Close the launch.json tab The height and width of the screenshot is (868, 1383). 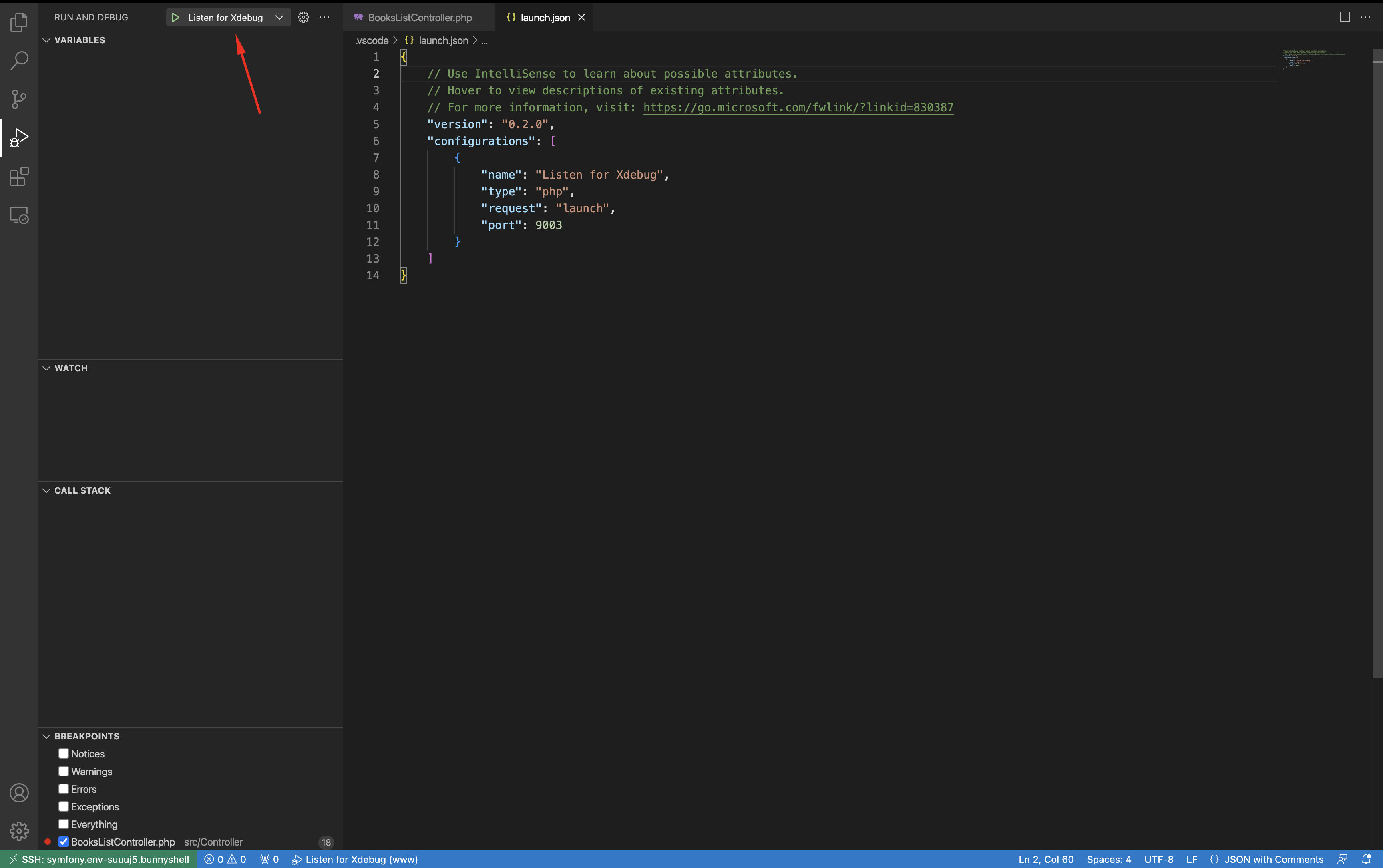pyautogui.click(x=581, y=17)
